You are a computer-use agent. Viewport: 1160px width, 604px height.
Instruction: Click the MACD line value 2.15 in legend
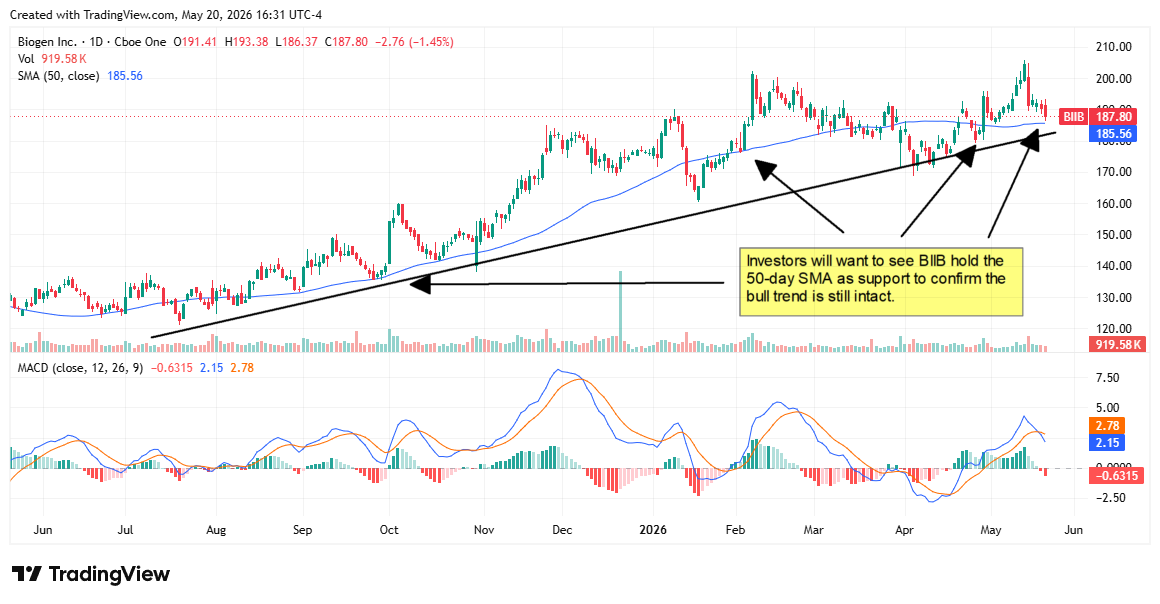pos(212,368)
